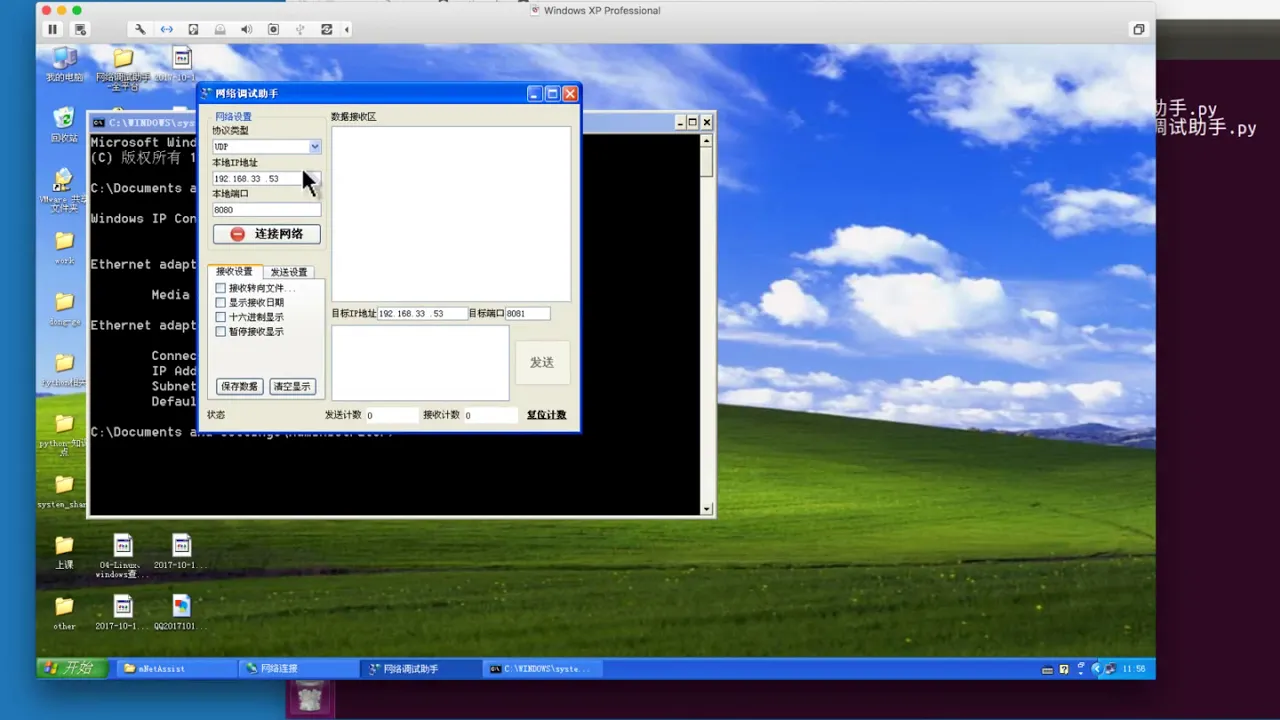Switch to 网络连接 taskbar item
Viewport: 1280px width, 720px height.
299,668
